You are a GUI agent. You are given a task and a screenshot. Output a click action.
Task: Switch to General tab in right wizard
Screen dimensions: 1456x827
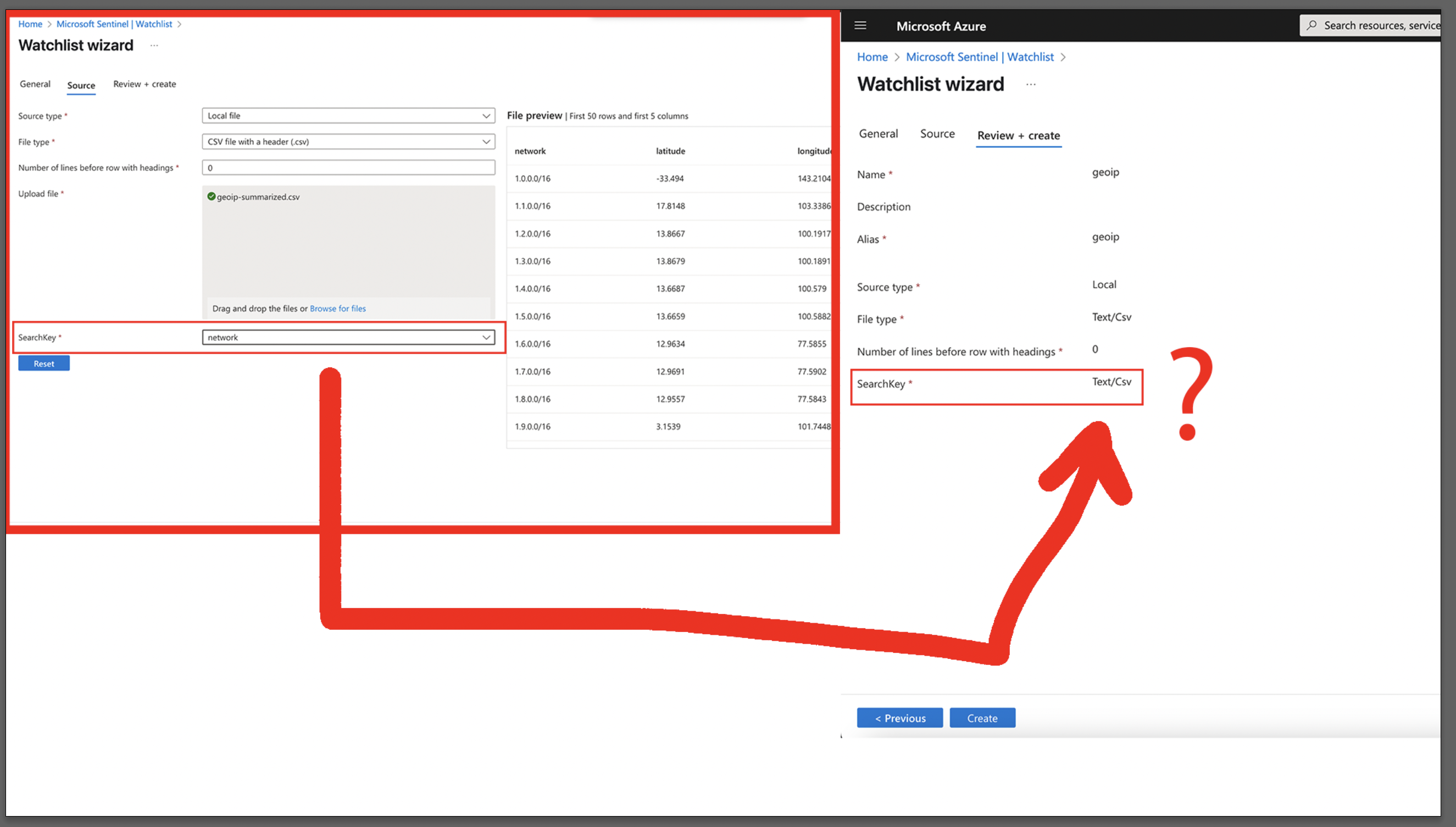tap(878, 133)
